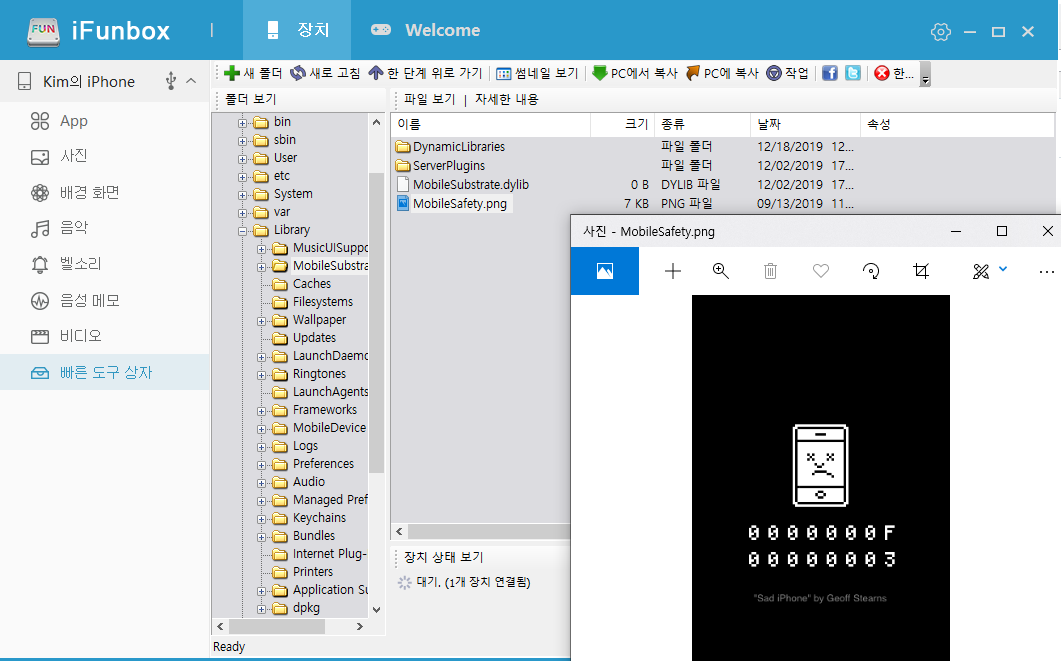Open 벨소리 (Ringtones) in sidebar
1061x661 pixels.
66,264
